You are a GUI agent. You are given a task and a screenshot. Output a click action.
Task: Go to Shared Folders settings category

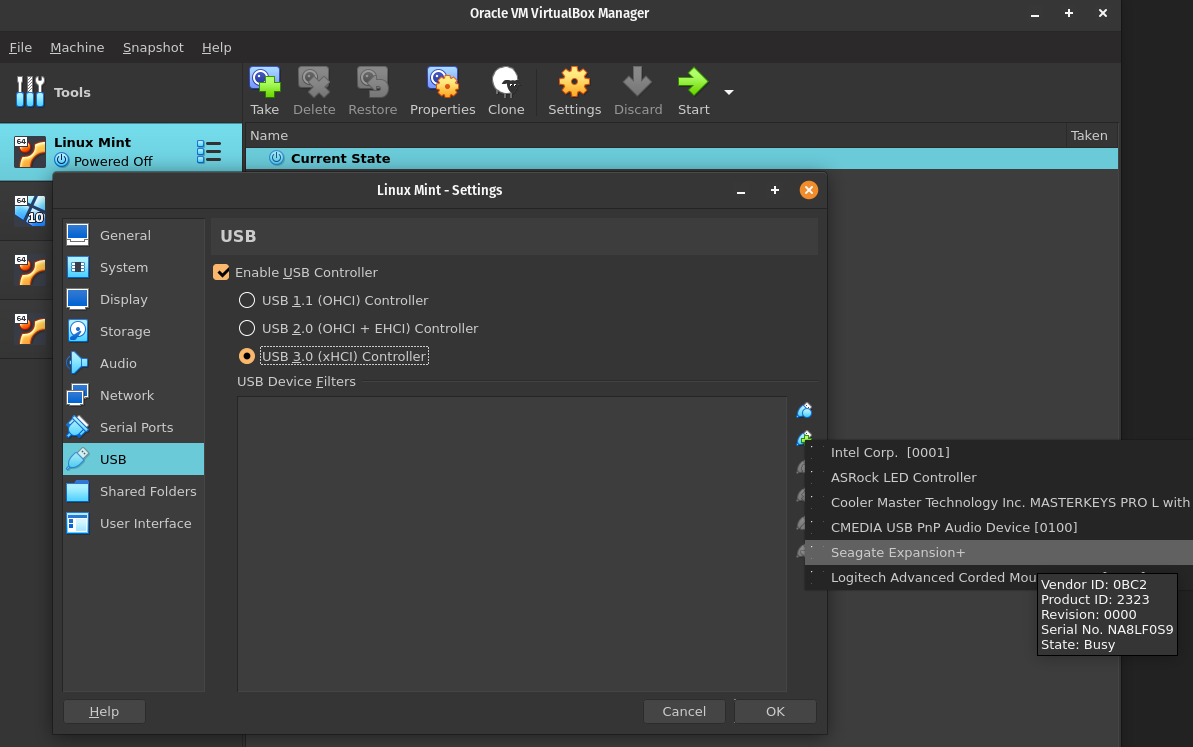click(133, 491)
